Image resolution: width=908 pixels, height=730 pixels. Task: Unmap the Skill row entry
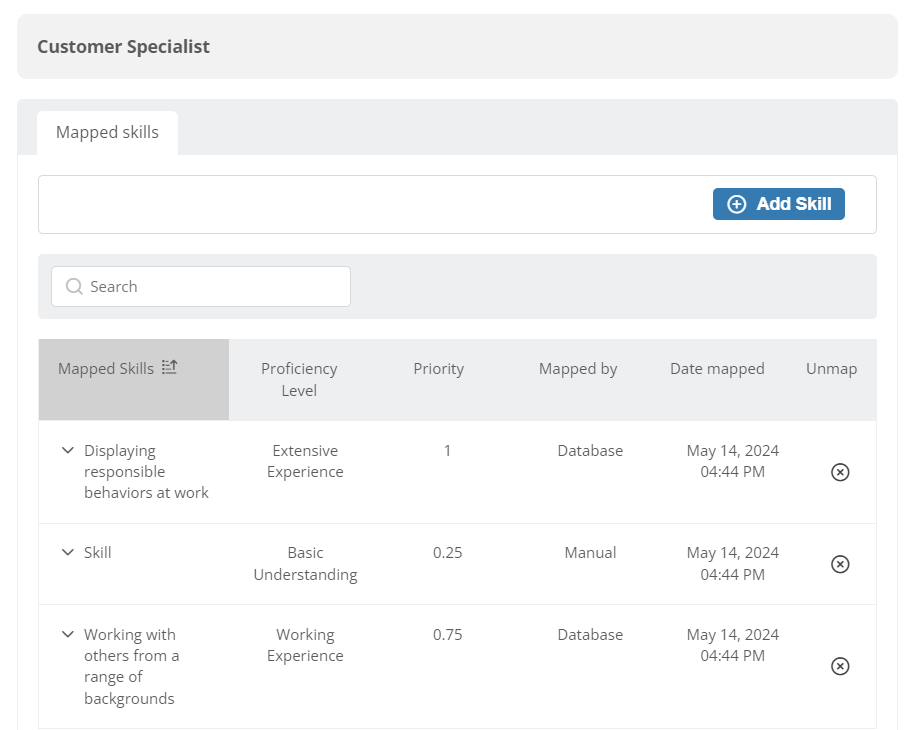pyautogui.click(x=840, y=564)
